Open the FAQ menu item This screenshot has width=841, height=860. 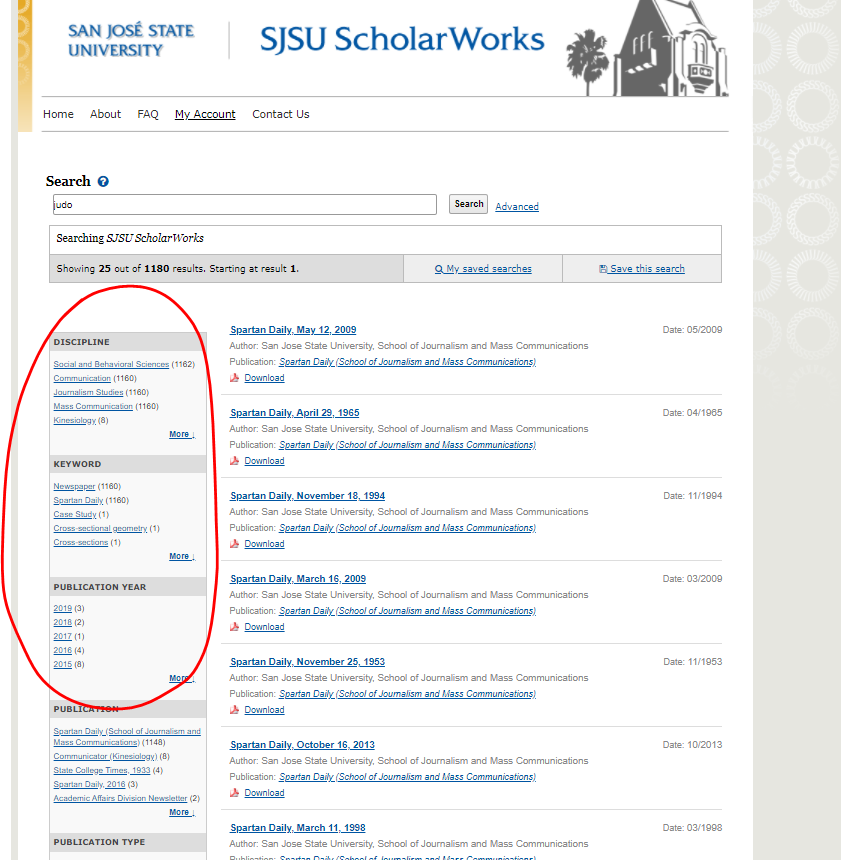pyautogui.click(x=148, y=114)
